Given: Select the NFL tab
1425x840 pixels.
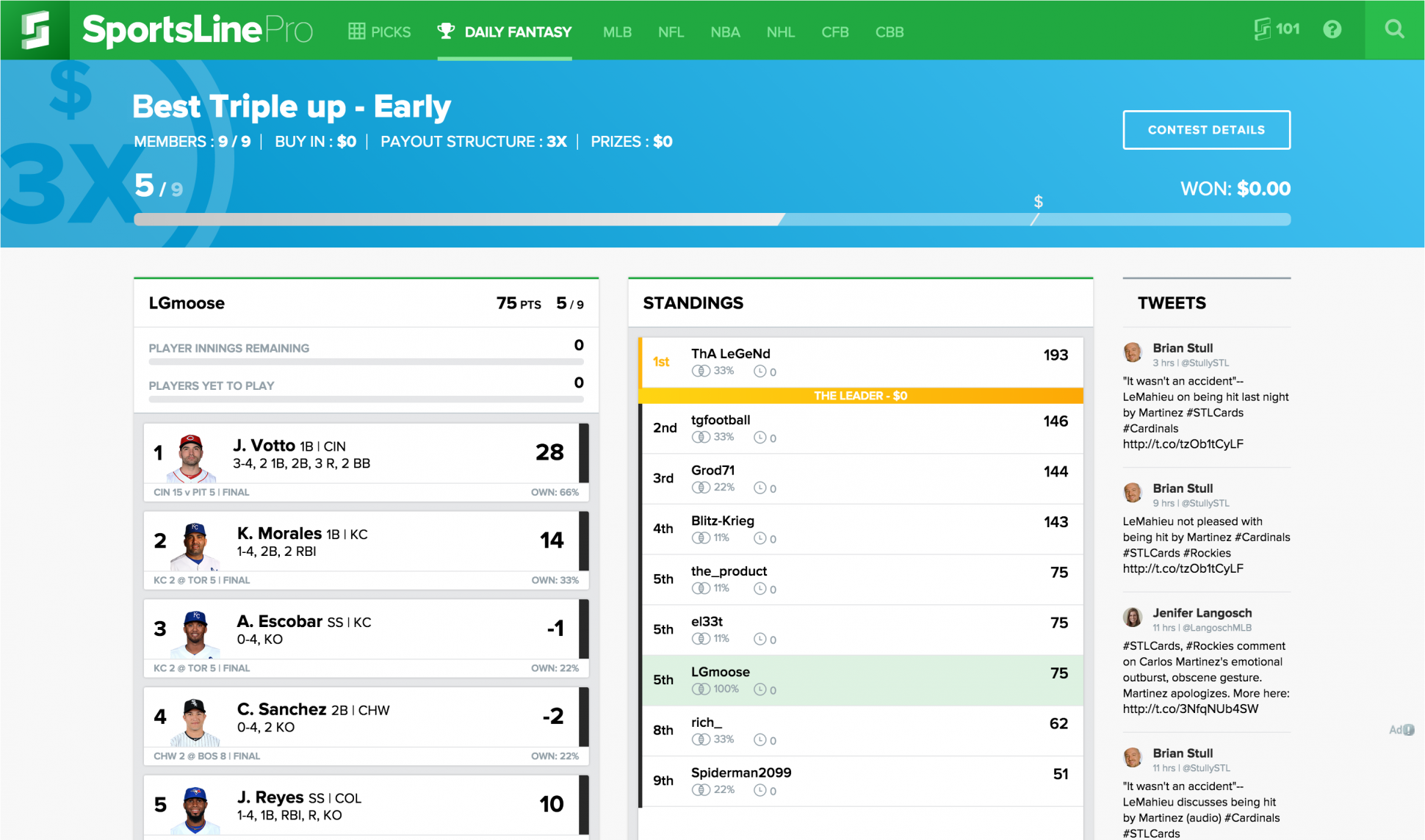Looking at the screenshot, I should tap(671, 32).
